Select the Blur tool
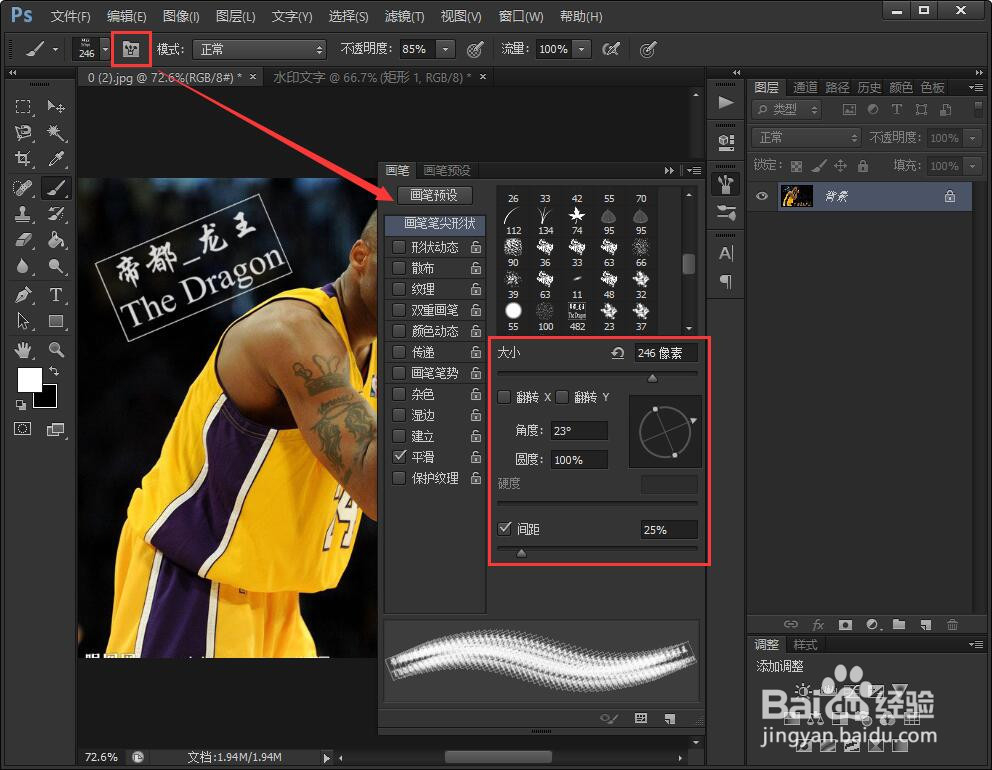992x770 pixels. (x=23, y=266)
